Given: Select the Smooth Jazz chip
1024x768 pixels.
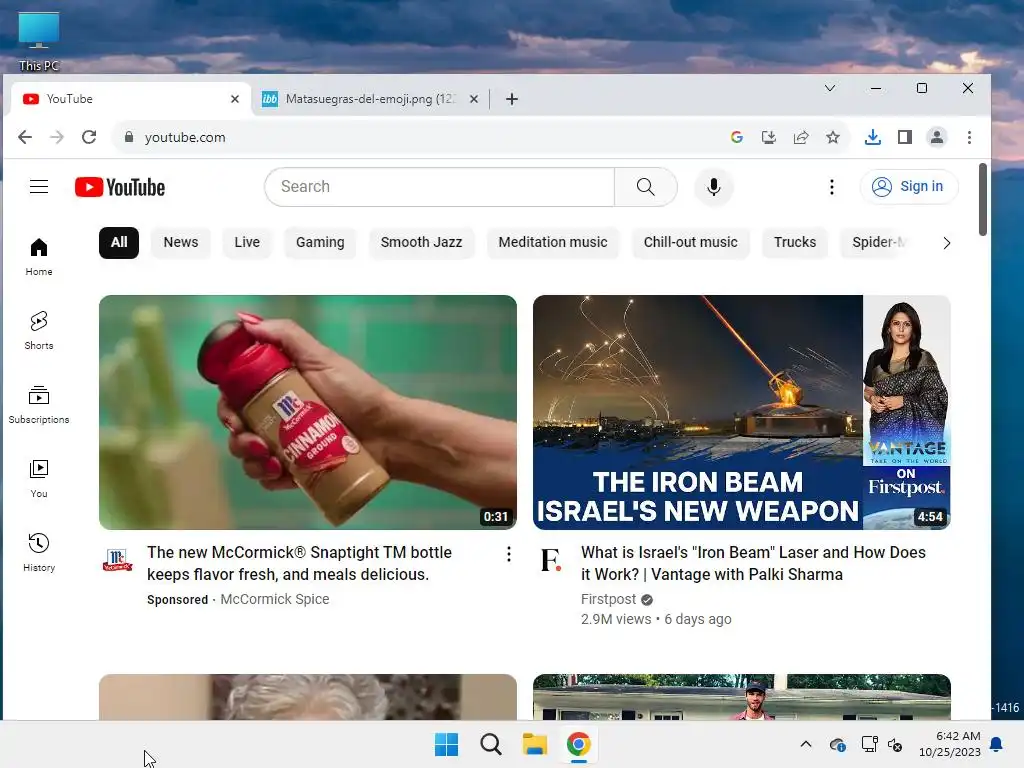Looking at the screenshot, I should (x=421, y=242).
